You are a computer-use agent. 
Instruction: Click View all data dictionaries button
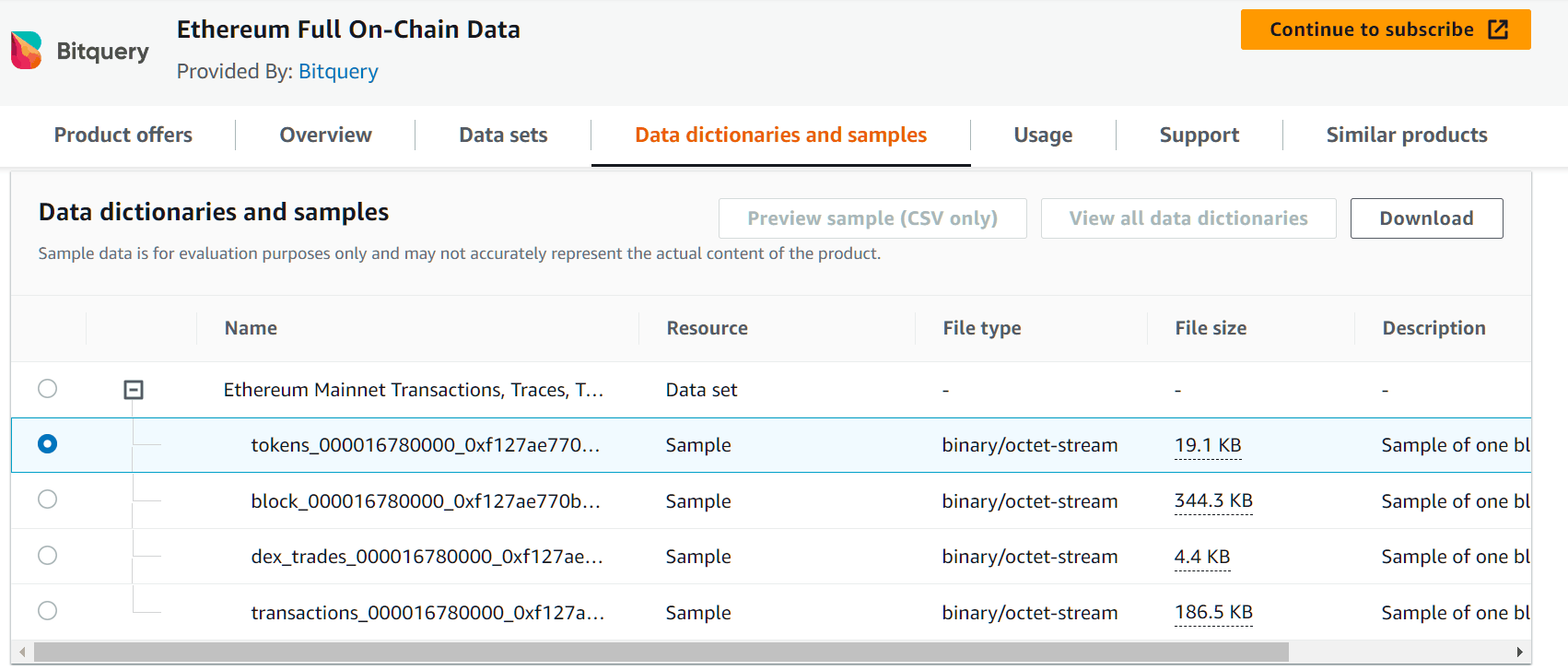point(1188,218)
